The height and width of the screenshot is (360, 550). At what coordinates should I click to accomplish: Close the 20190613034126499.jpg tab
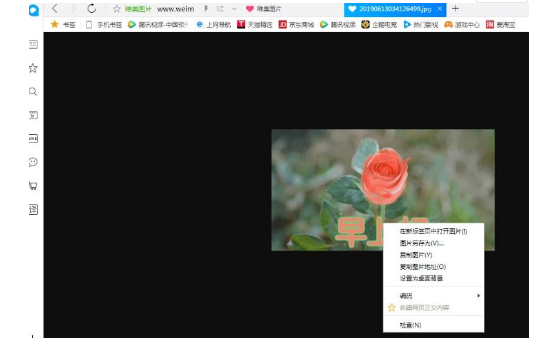tap(440, 9)
